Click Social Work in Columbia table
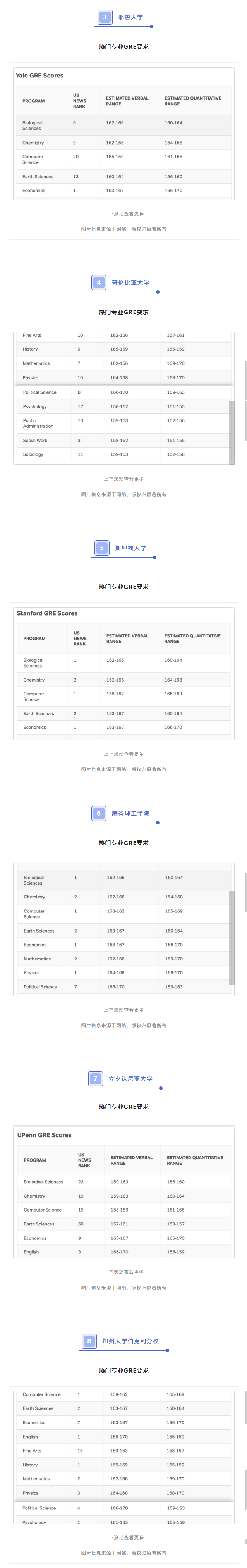The width and height of the screenshot is (247, 1568). [35, 440]
